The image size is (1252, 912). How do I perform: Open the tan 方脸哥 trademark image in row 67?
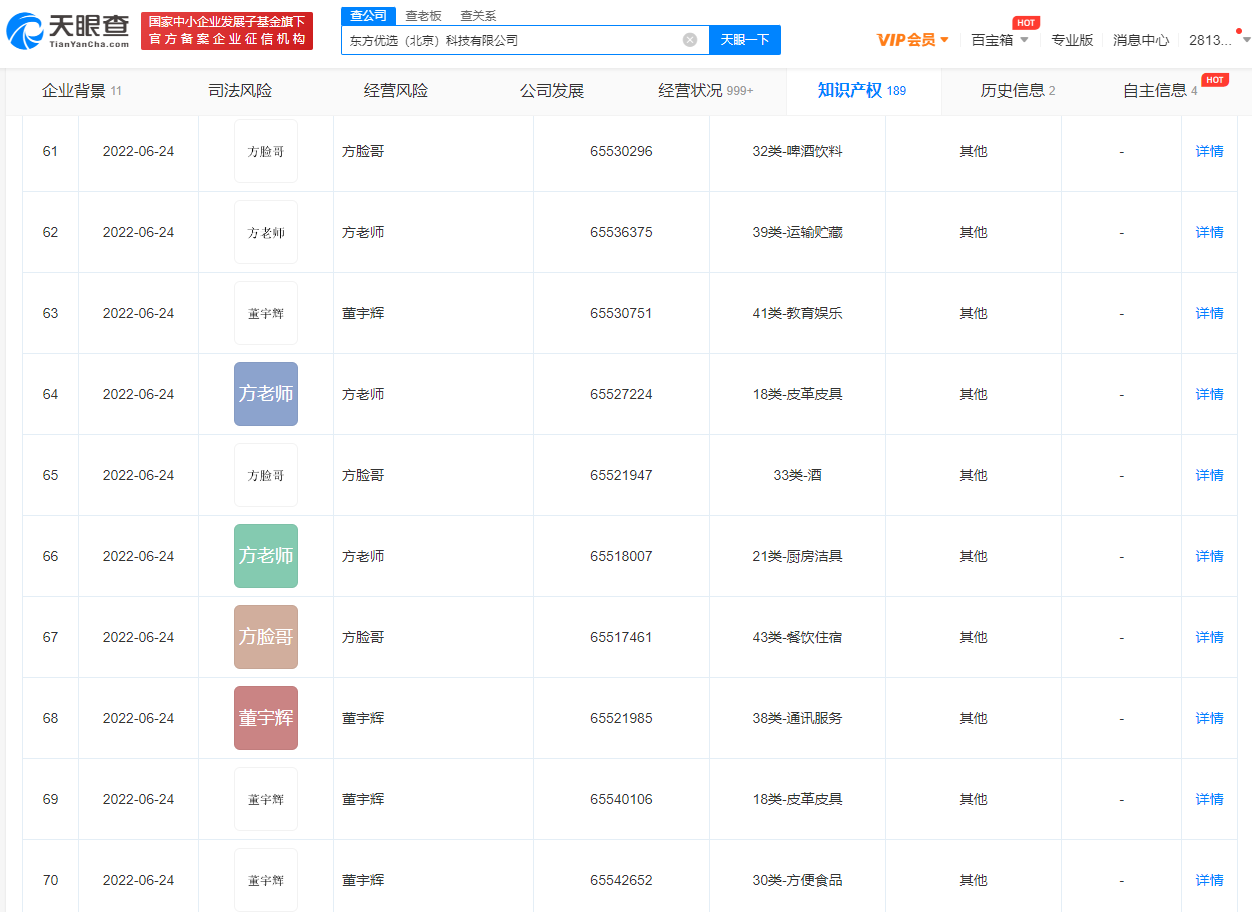(266, 637)
